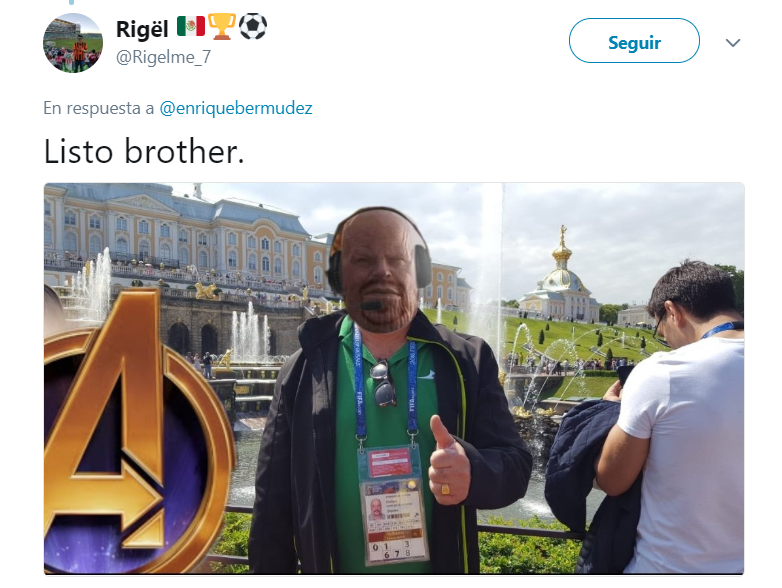Click the Mexican flag emoji
Image resolution: width=782 pixels, height=588 pixels.
191,26
